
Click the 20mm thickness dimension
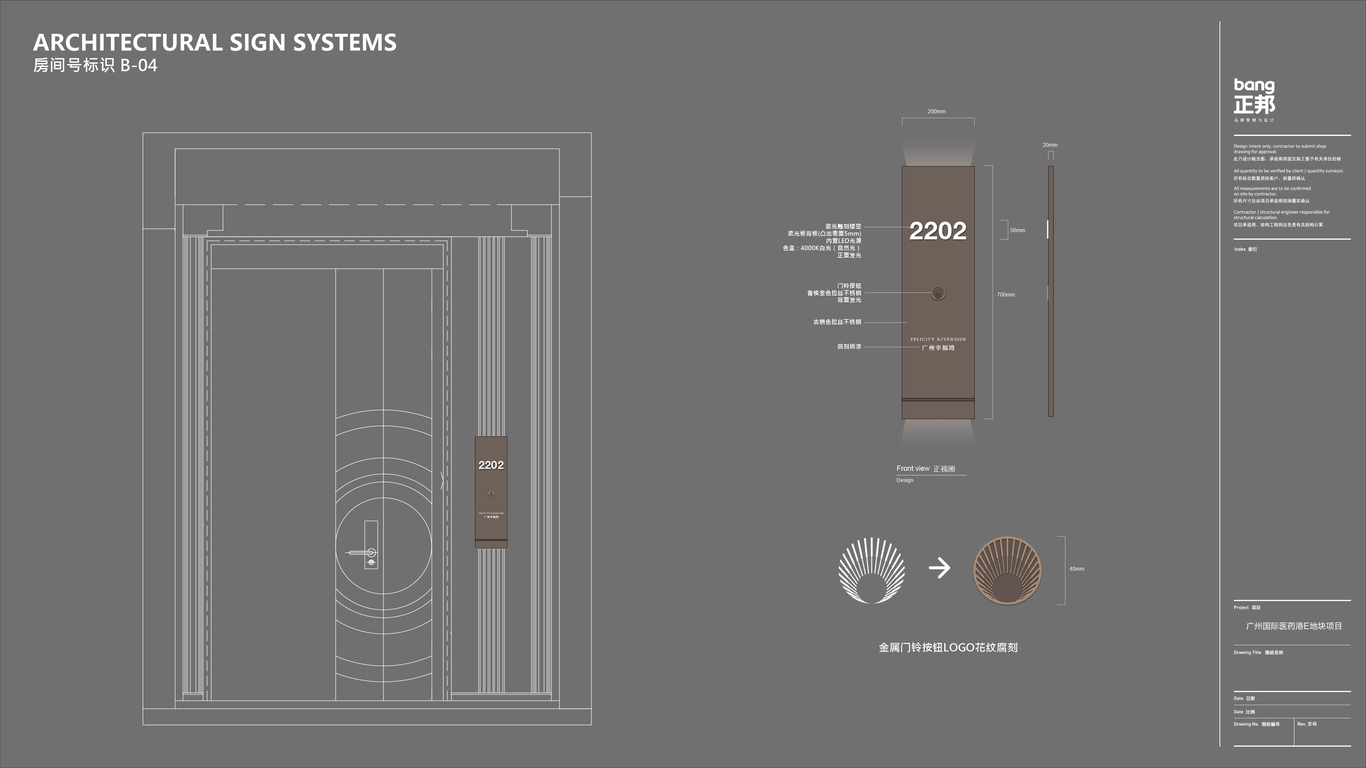point(1050,145)
